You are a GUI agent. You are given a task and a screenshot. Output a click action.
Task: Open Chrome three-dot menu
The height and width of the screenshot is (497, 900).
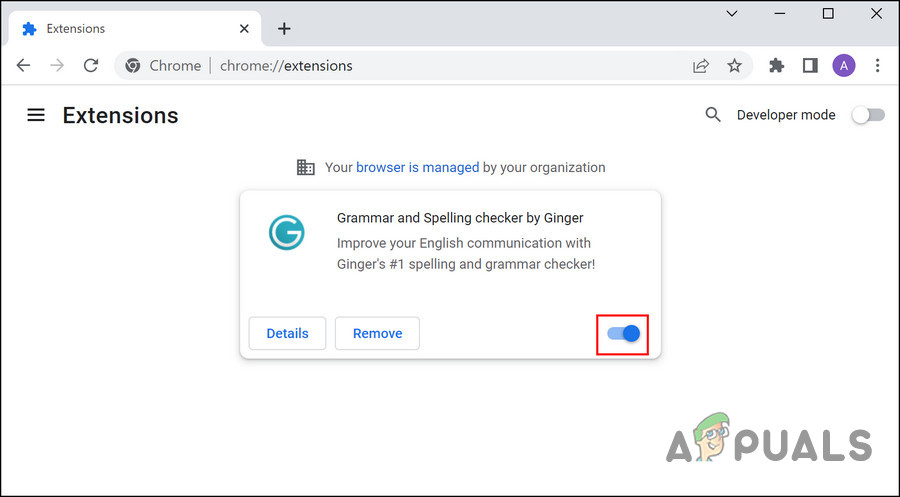click(x=877, y=65)
